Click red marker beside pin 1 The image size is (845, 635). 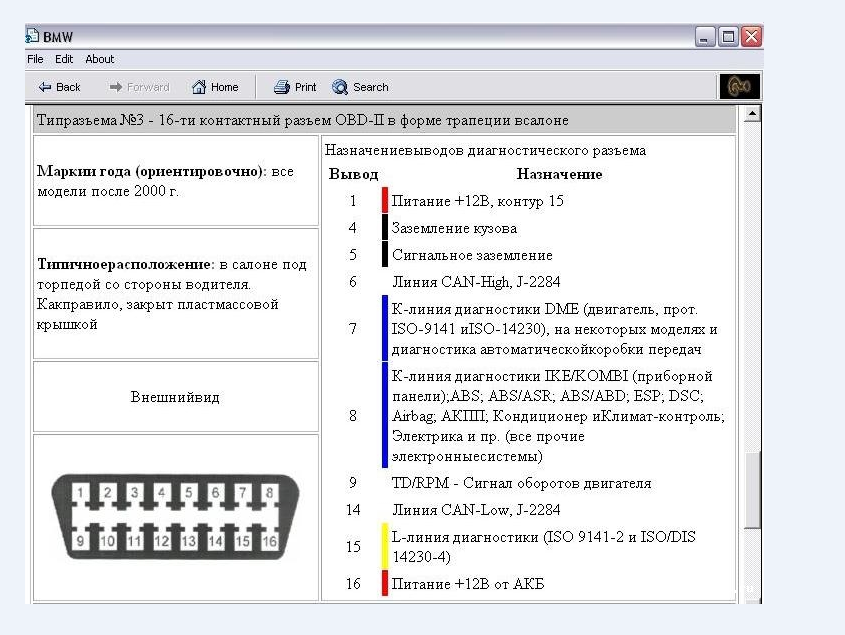coord(385,200)
